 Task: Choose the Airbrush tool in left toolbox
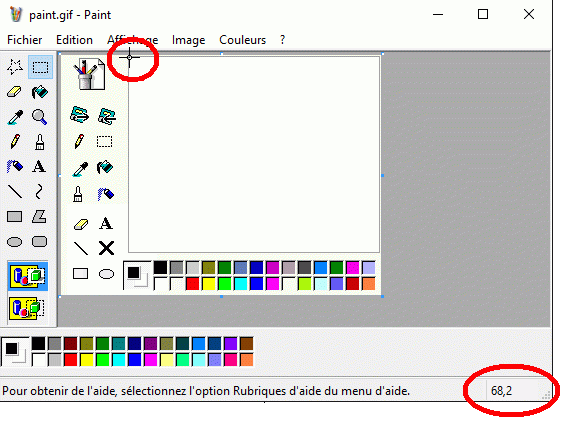(15, 167)
